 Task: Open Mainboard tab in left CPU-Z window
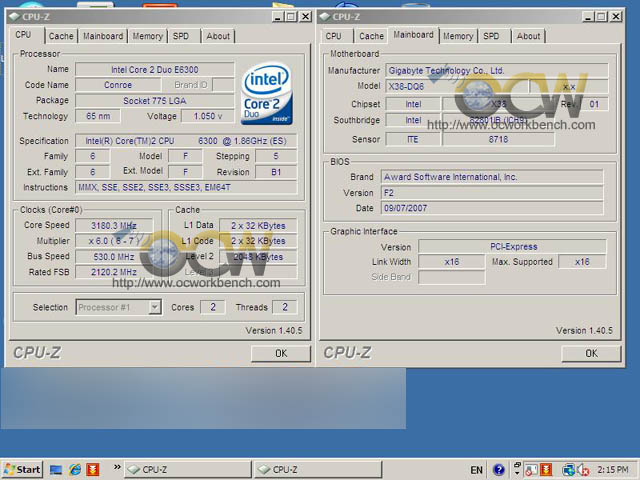(x=103, y=36)
